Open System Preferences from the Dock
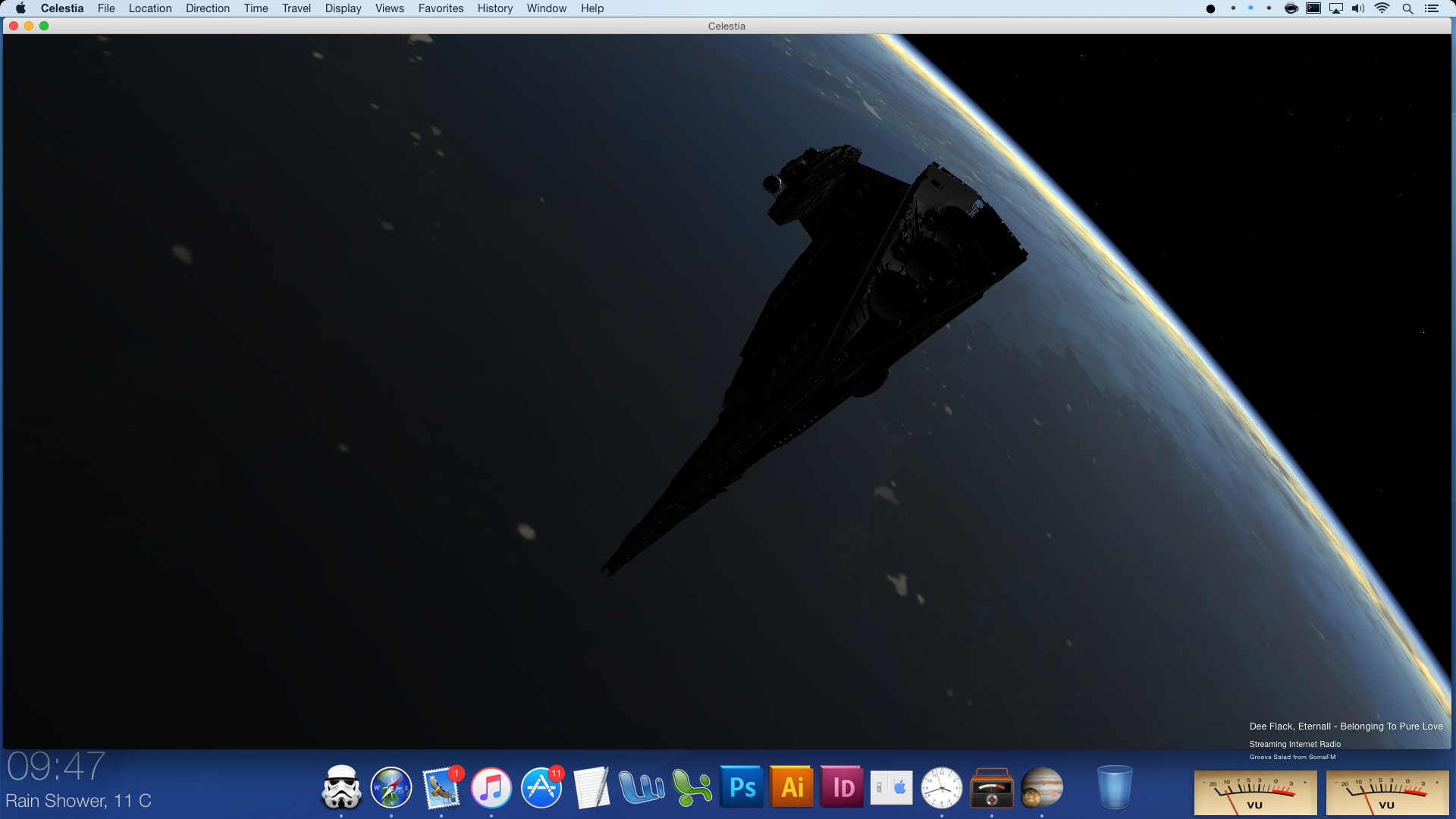Image resolution: width=1456 pixels, height=819 pixels. tap(892, 787)
